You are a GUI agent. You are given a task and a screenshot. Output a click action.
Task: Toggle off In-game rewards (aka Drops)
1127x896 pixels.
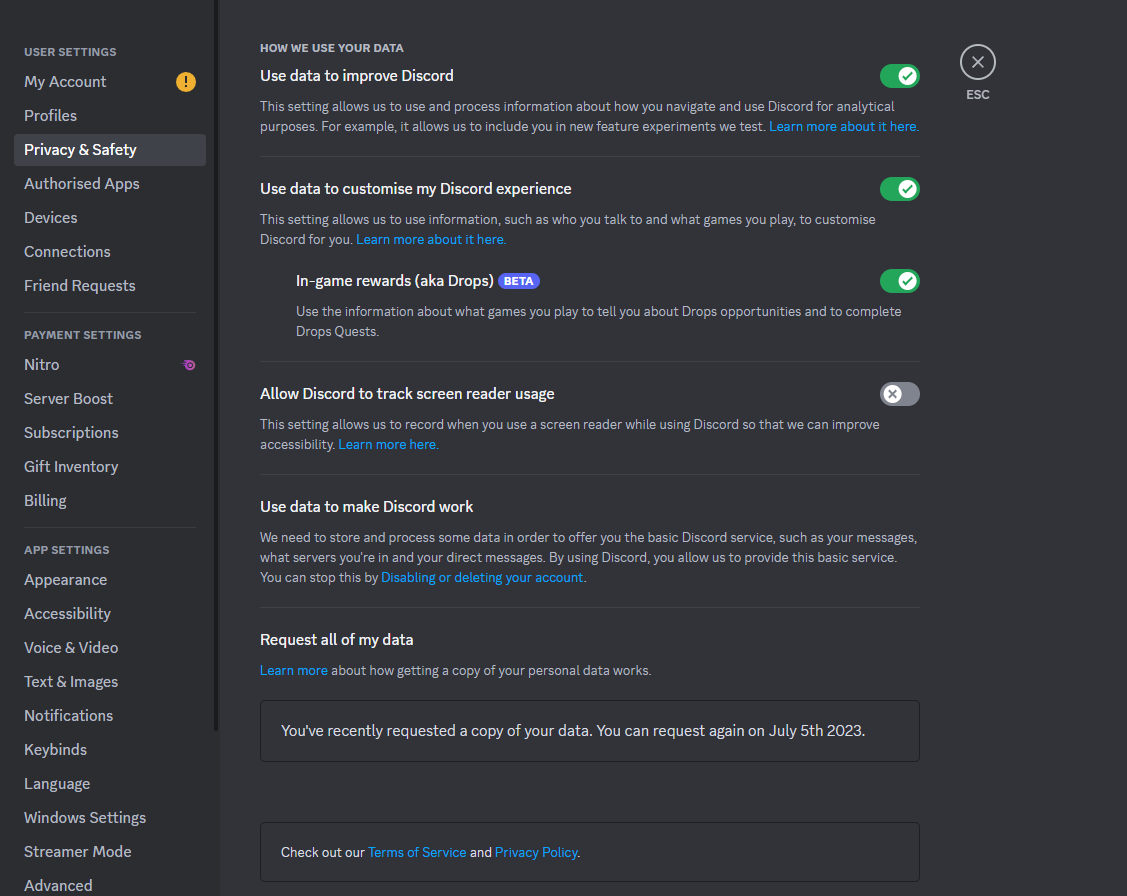click(899, 281)
